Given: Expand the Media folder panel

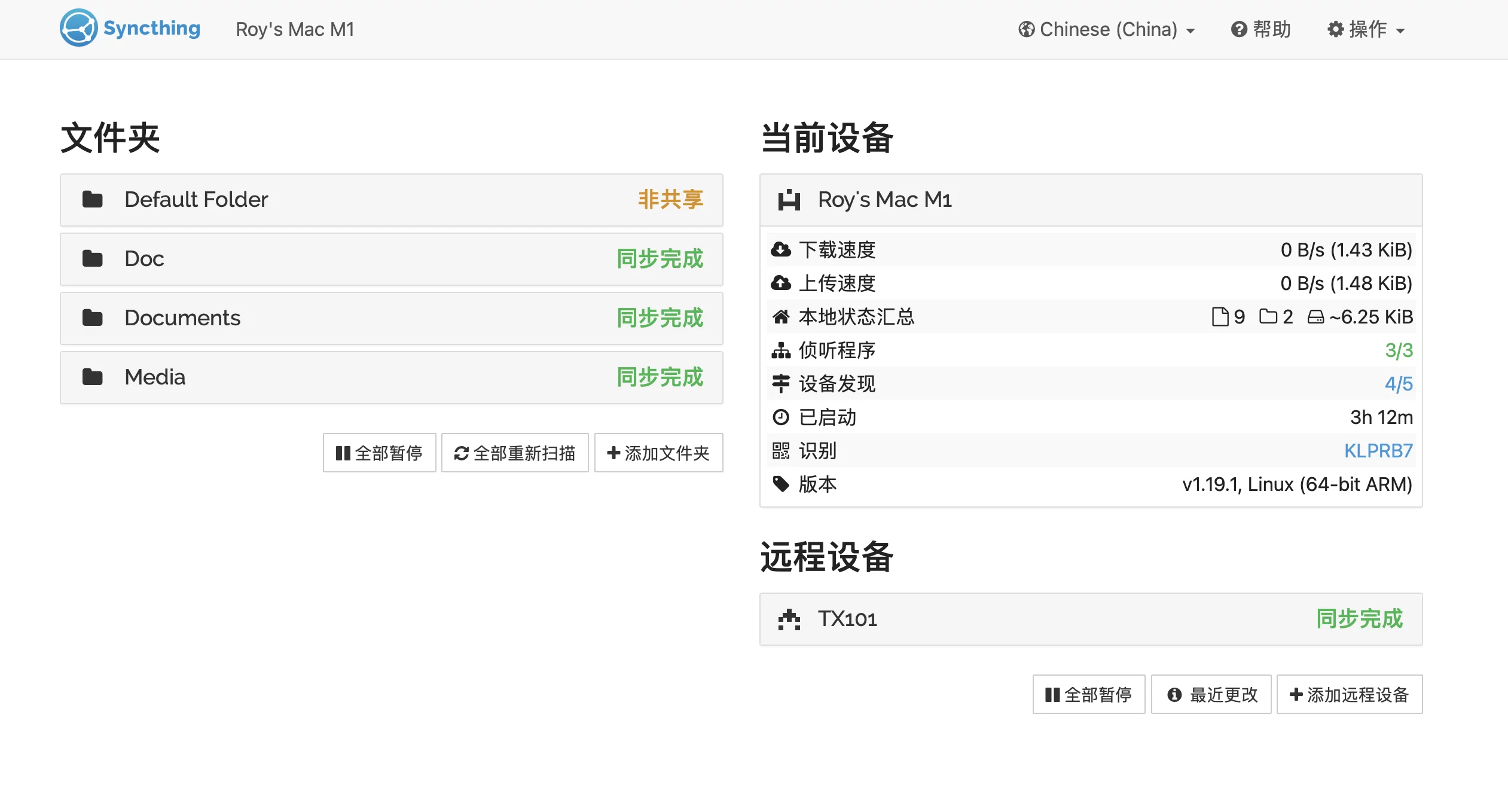Looking at the screenshot, I should [391, 377].
